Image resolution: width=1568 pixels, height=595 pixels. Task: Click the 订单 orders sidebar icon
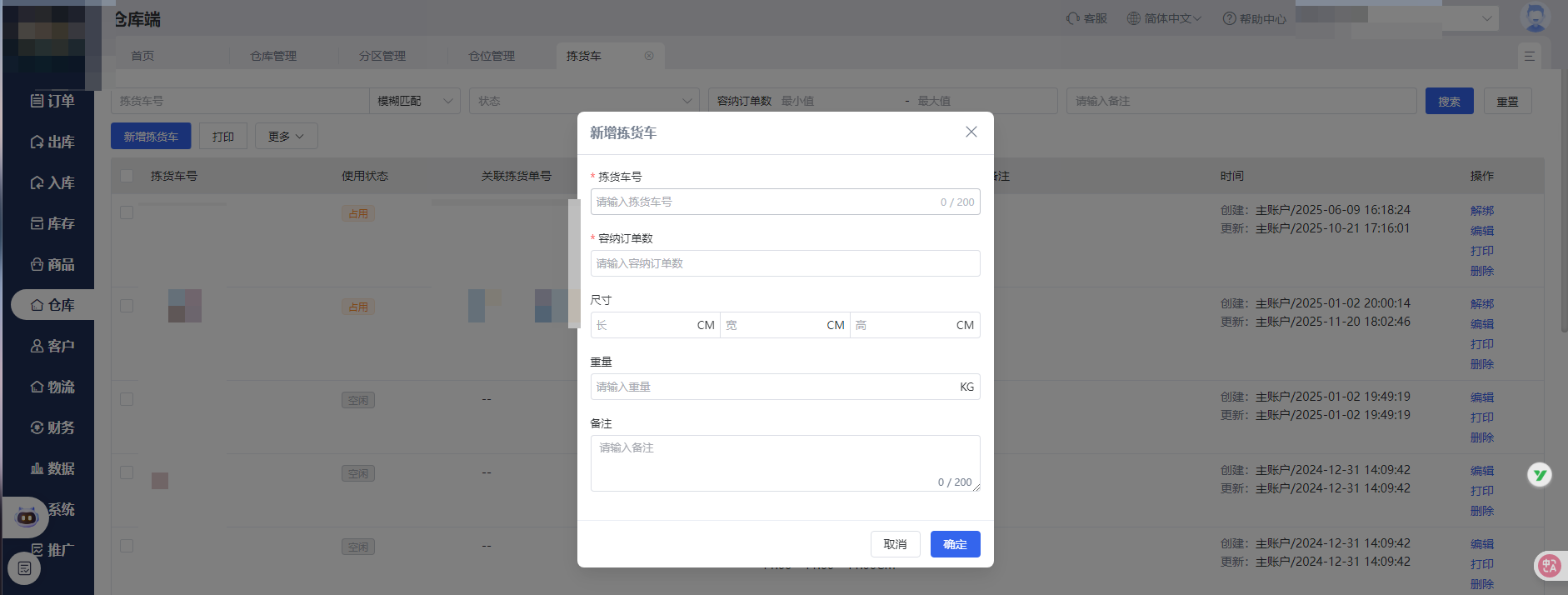[37, 101]
